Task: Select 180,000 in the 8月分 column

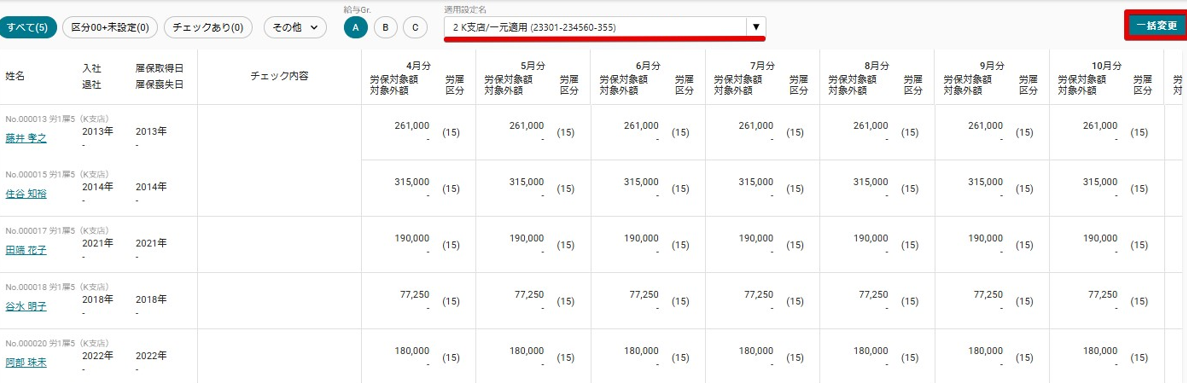Action: 871,350
